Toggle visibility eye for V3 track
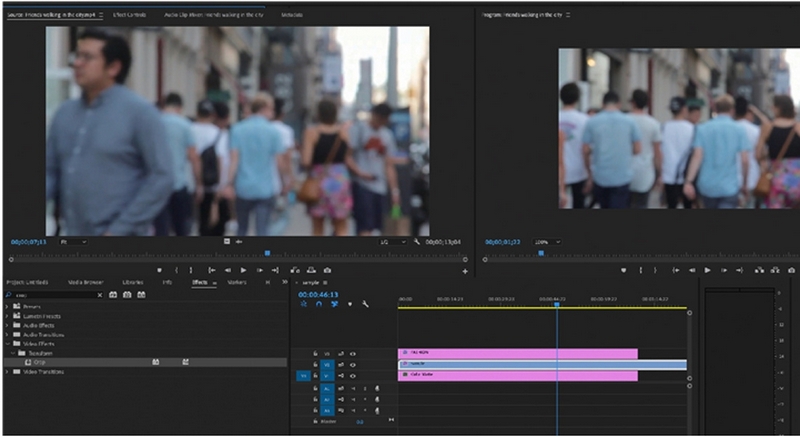This screenshot has height=437, width=800. point(353,353)
